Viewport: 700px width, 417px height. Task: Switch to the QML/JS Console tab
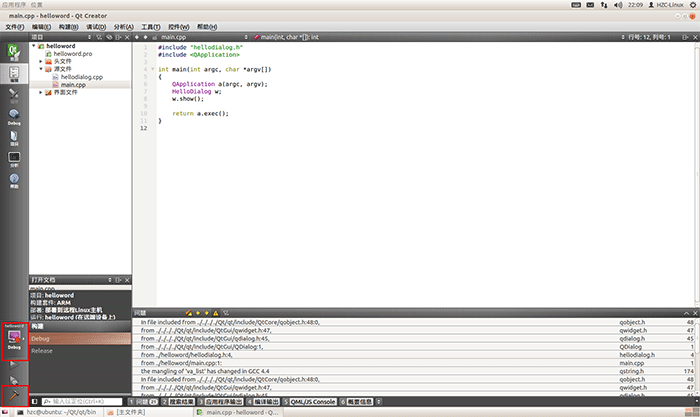tap(309, 401)
